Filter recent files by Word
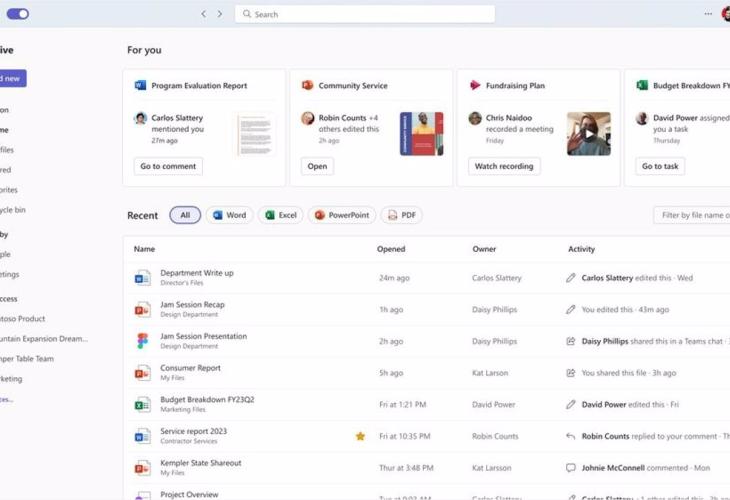 point(229,215)
